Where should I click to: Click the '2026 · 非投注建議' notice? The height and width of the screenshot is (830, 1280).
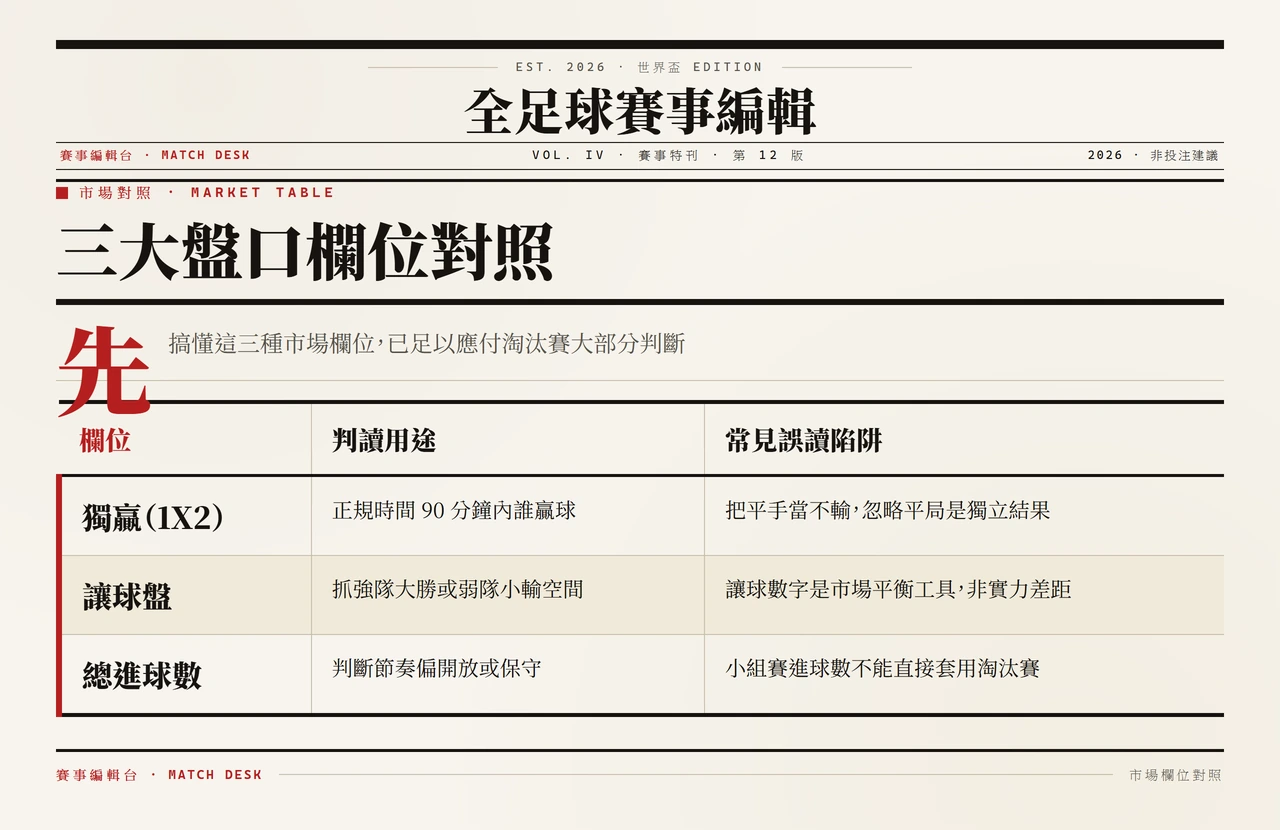pyautogui.click(x=1153, y=155)
